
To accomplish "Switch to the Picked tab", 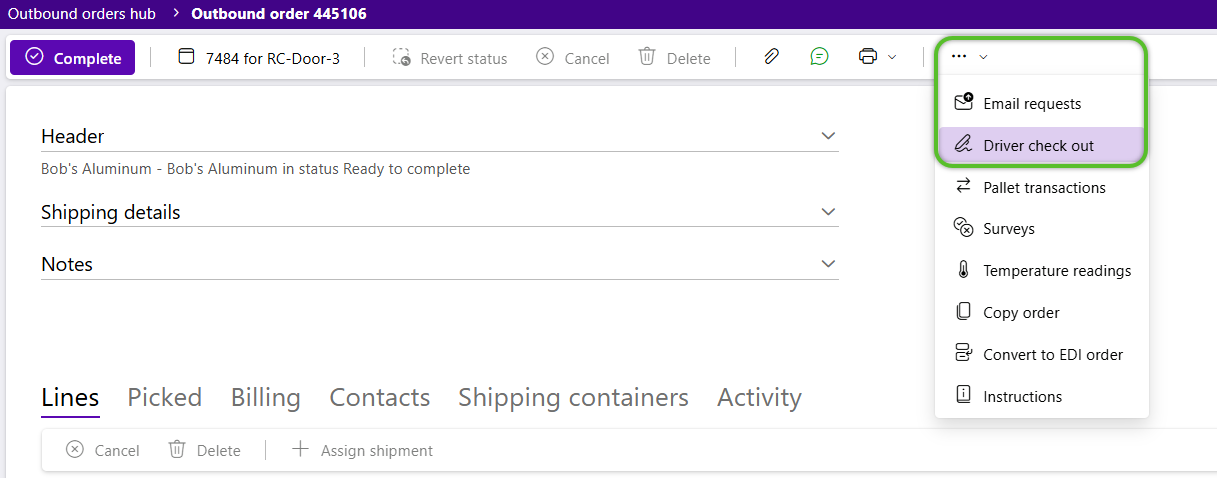I will point(165,397).
